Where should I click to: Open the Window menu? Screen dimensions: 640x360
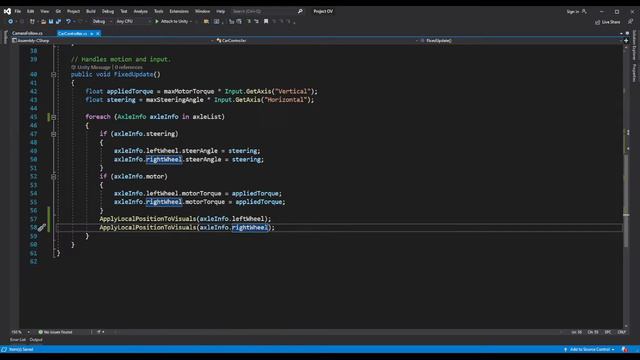click(x=202, y=11)
